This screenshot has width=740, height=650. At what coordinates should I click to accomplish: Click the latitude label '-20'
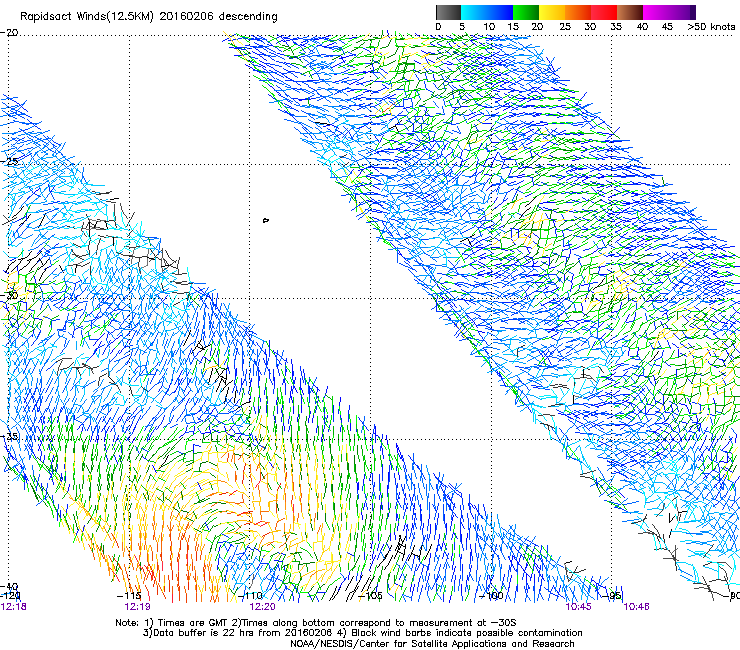[x=9, y=33]
